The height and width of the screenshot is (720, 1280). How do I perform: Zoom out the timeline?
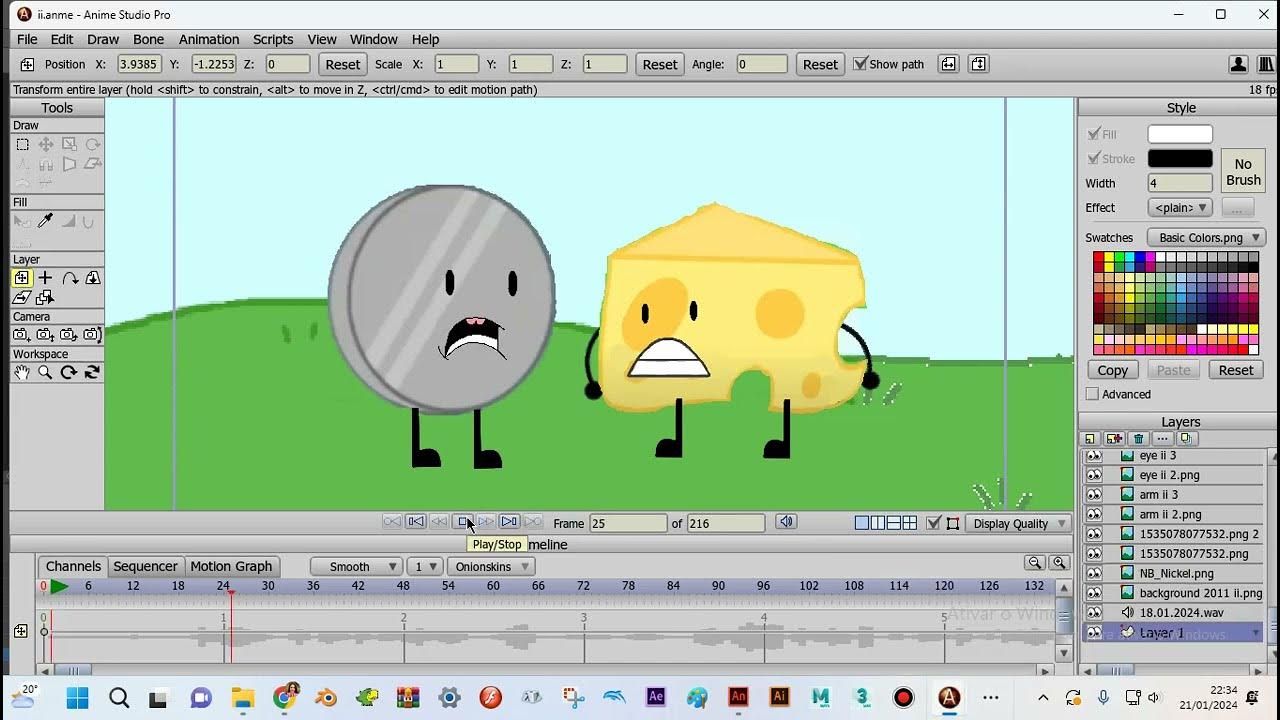point(1036,563)
